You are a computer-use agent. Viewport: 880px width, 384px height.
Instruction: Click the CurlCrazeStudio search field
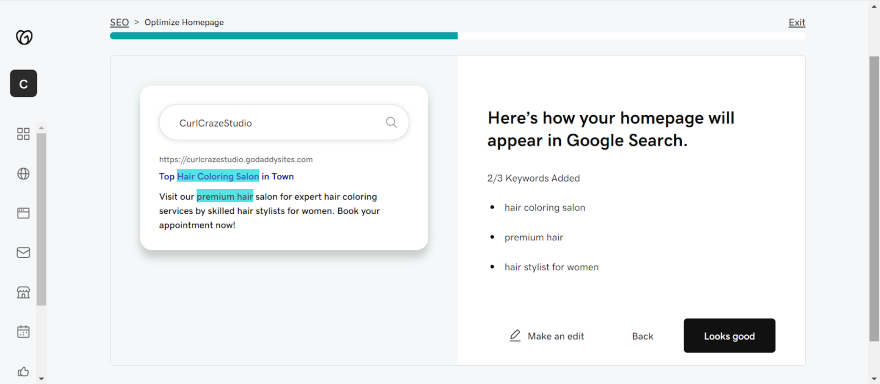point(284,122)
